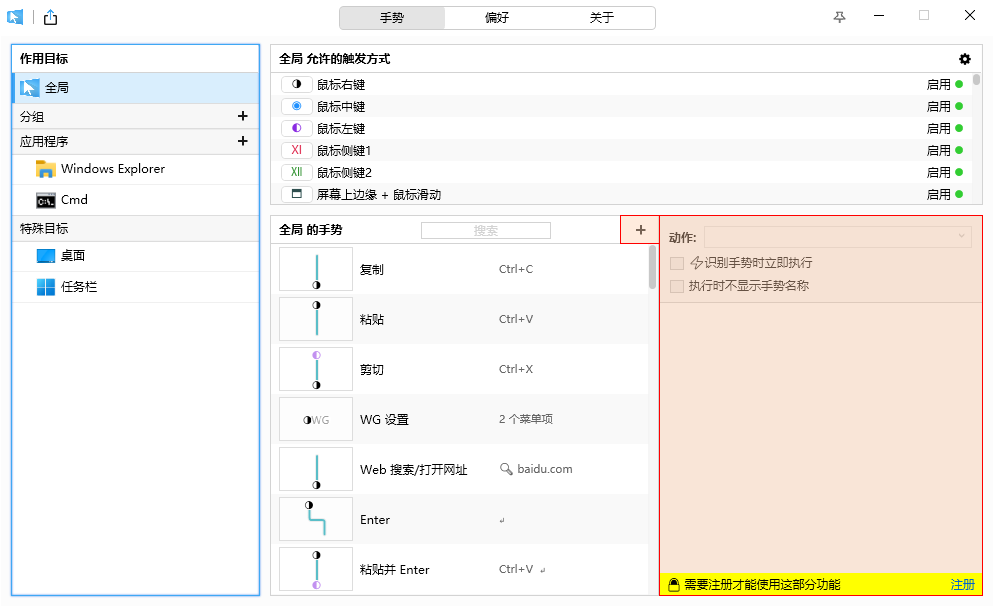Add an application using the + beside 应用程序
The image size is (994, 607).
tap(243, 141)
